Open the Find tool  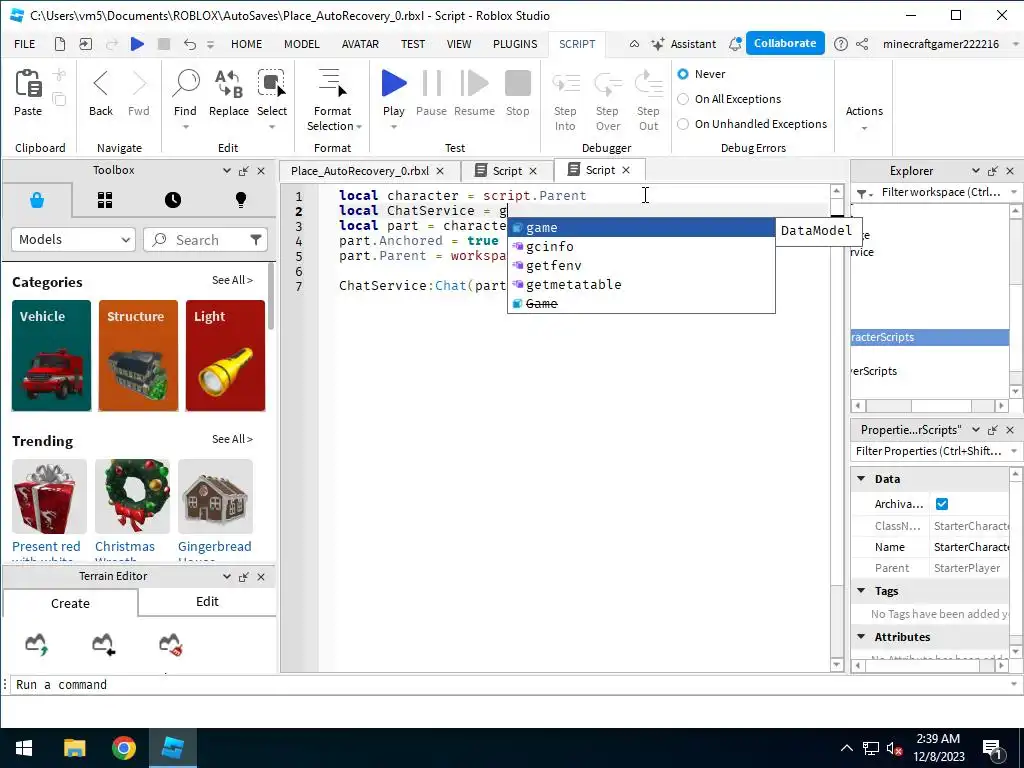[x=185, y=83]
